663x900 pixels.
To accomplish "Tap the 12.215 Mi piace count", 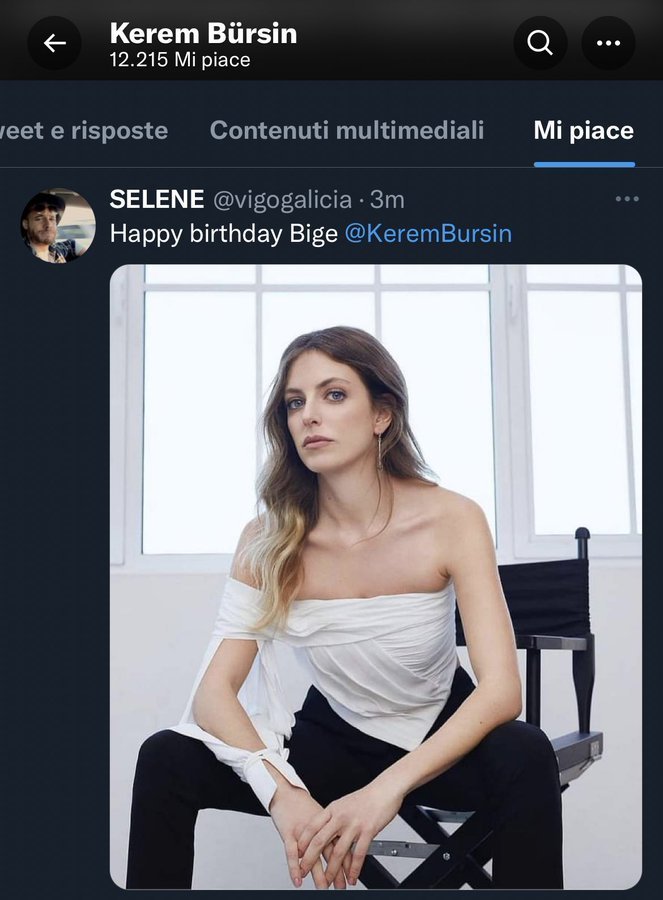I will (x=180, y=60).
